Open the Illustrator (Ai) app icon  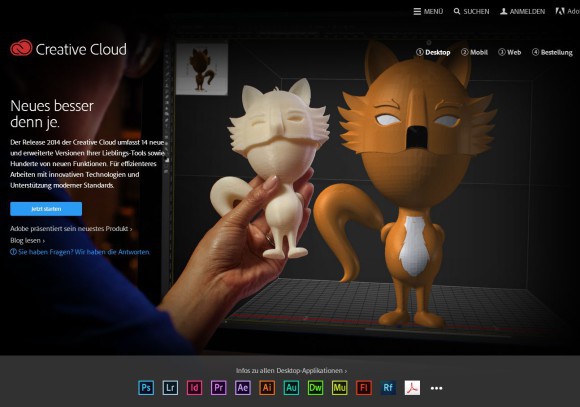tap(267, 388)
